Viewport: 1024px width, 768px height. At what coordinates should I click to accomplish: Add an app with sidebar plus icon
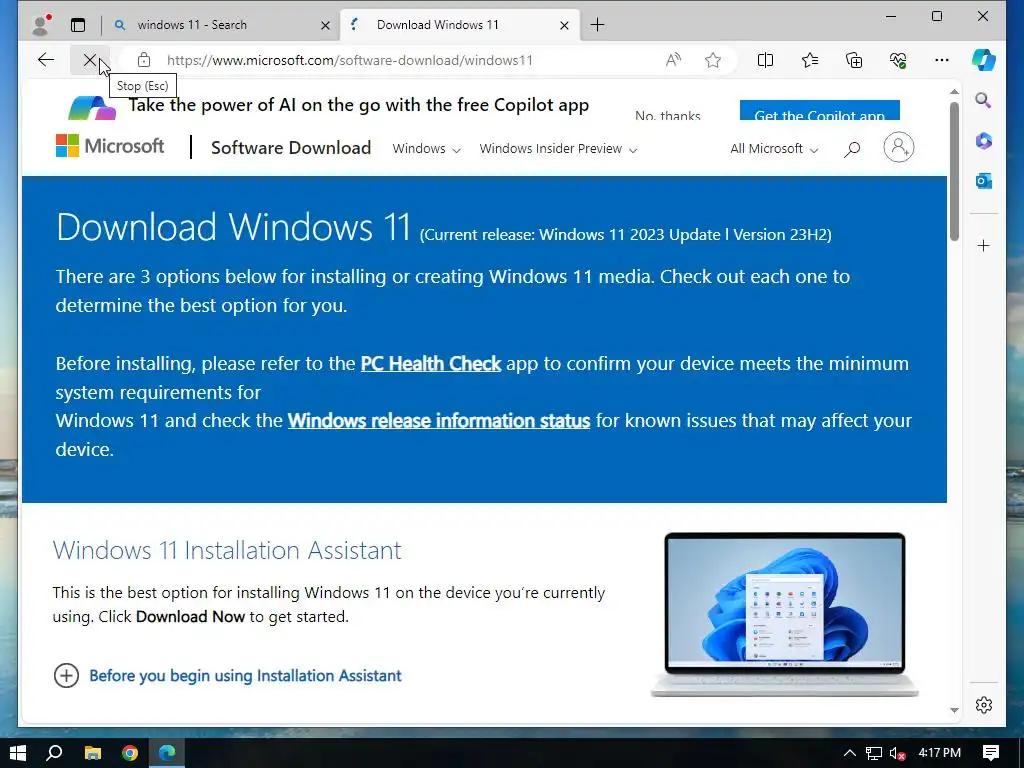point(984,246)
